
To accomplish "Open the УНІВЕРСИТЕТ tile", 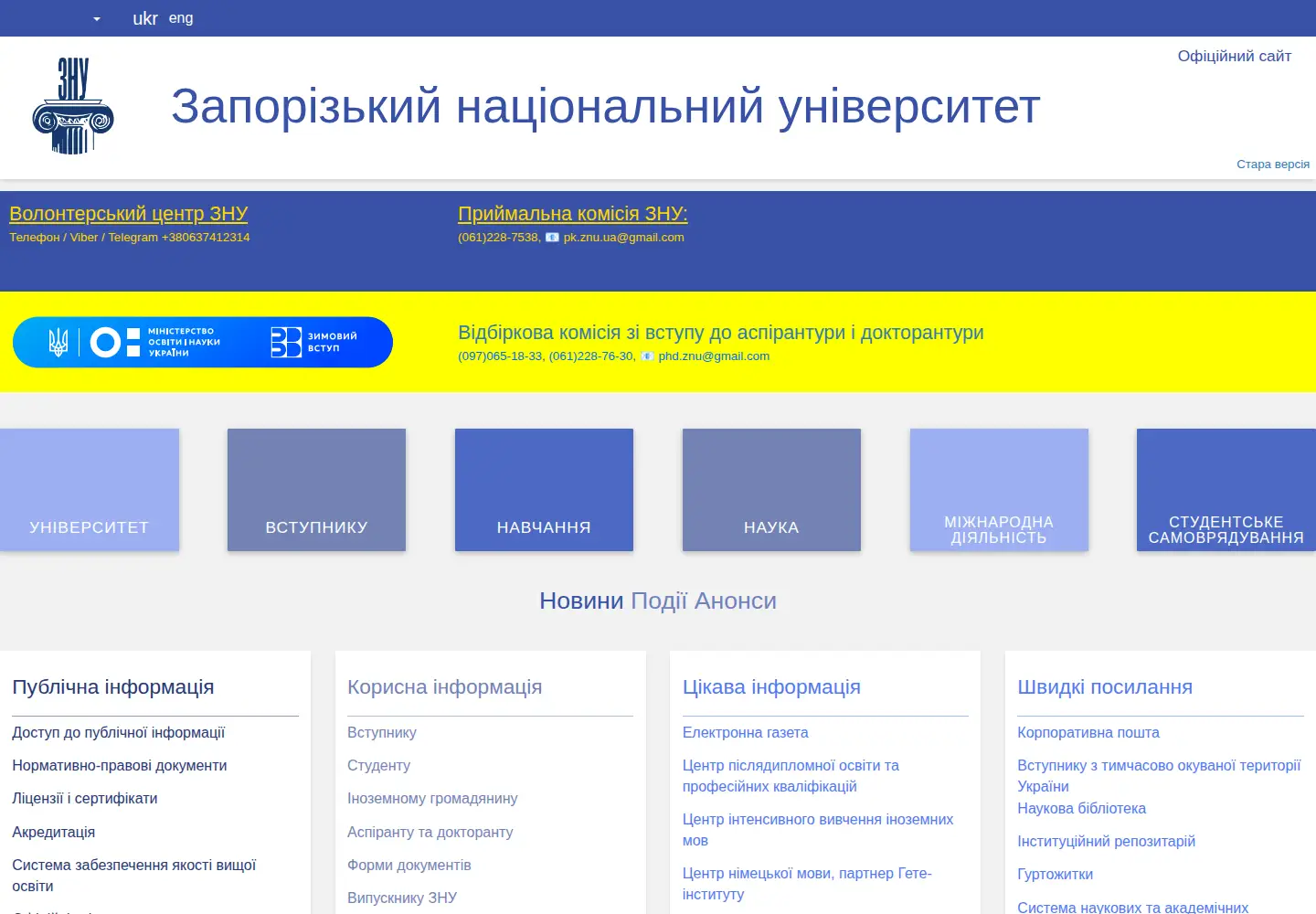I will (90, 490).
